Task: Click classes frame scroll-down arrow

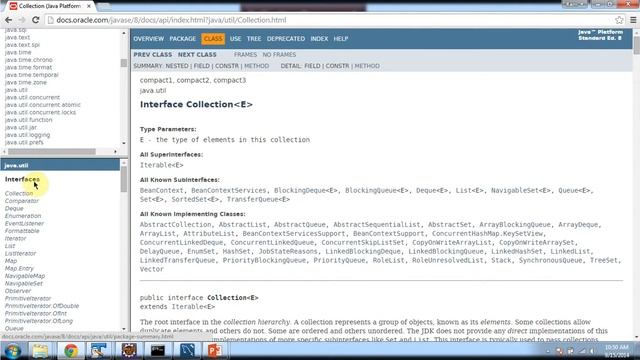Action: coord(124,329)
